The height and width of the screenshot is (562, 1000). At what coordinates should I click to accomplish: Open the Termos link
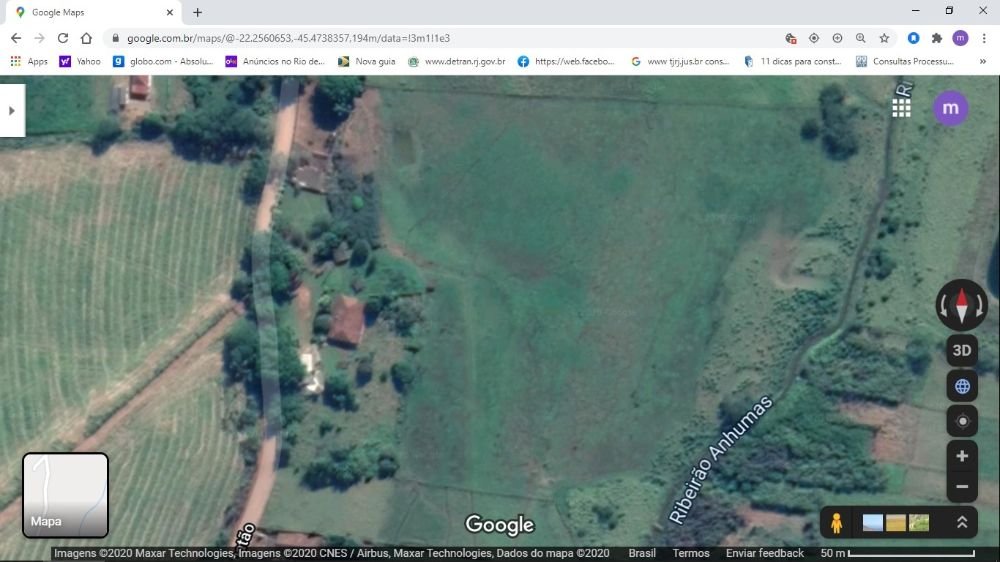point(691,553)
